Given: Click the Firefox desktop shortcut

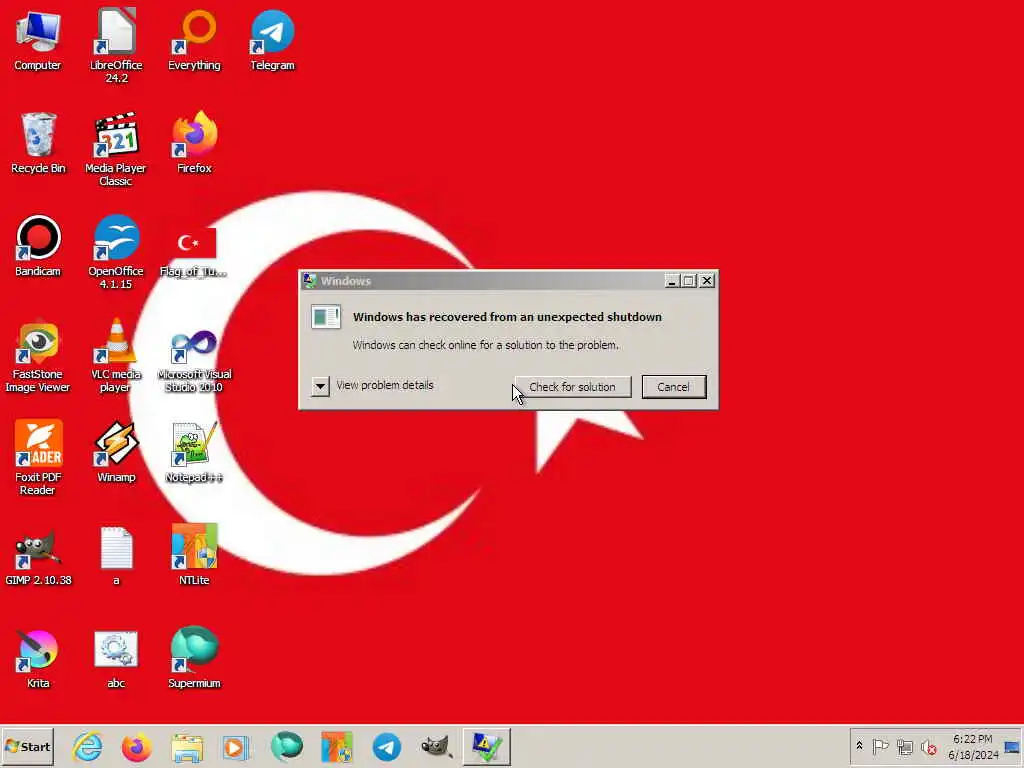Looking at the screenshot, I should [194, 143].
